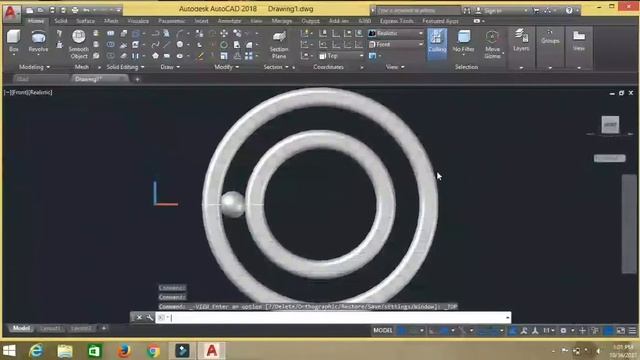Click the Smooth Object mesh tool

pyautogui.click(x=78, y=44)
